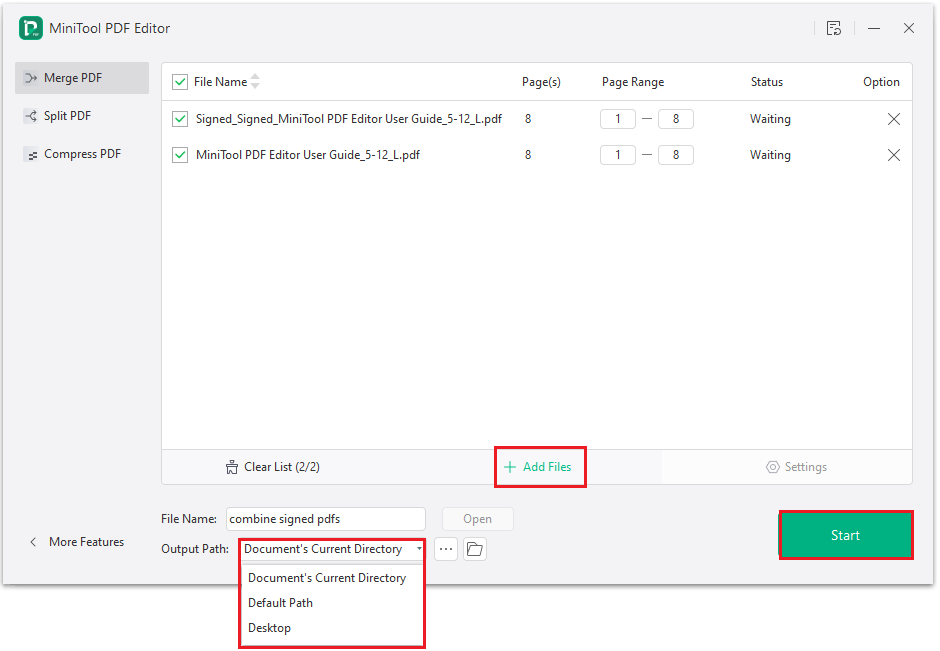Click the File Name input field
Viewport: 940px width, 651px height.
tap(326, 519)
